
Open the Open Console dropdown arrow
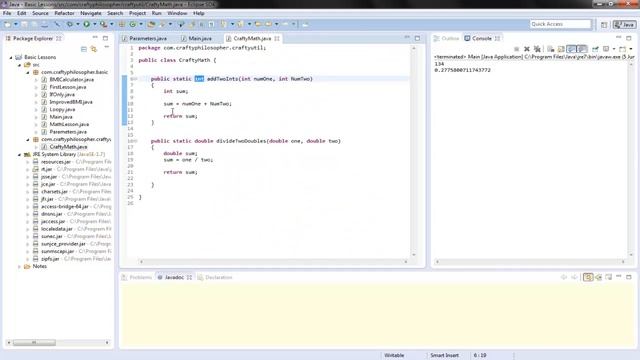[631, 49]
